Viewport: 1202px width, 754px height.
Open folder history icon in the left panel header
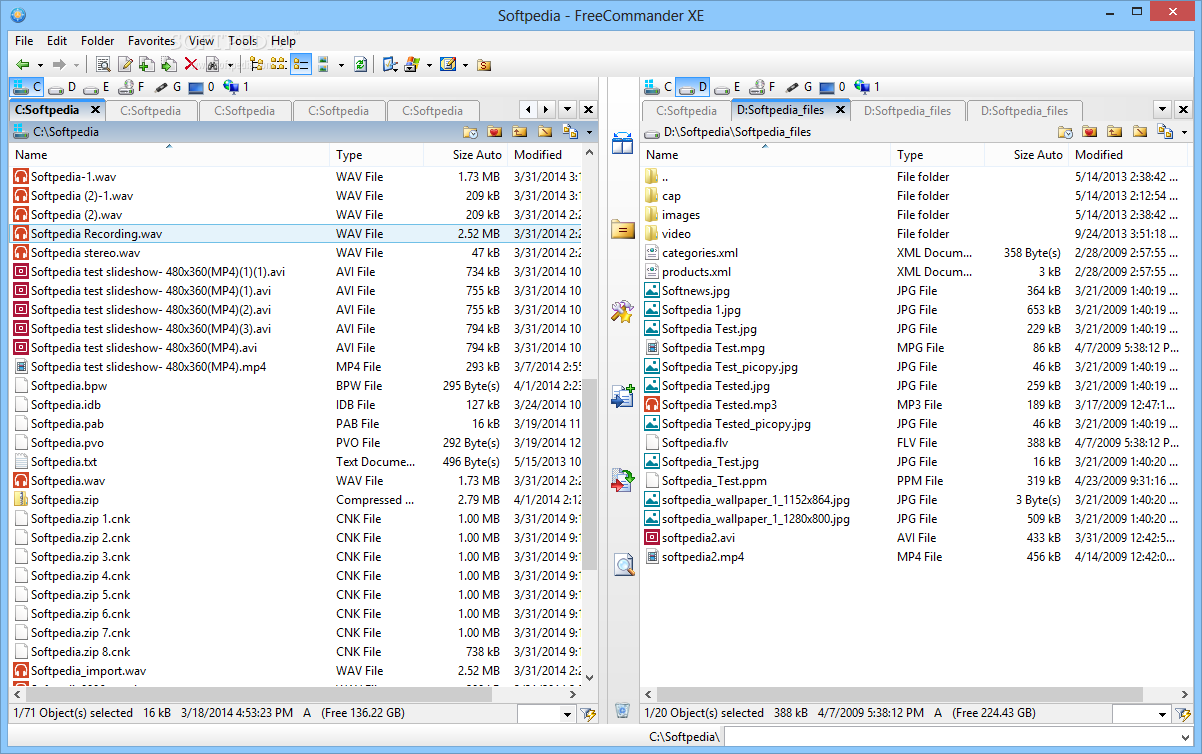point(471,132)
